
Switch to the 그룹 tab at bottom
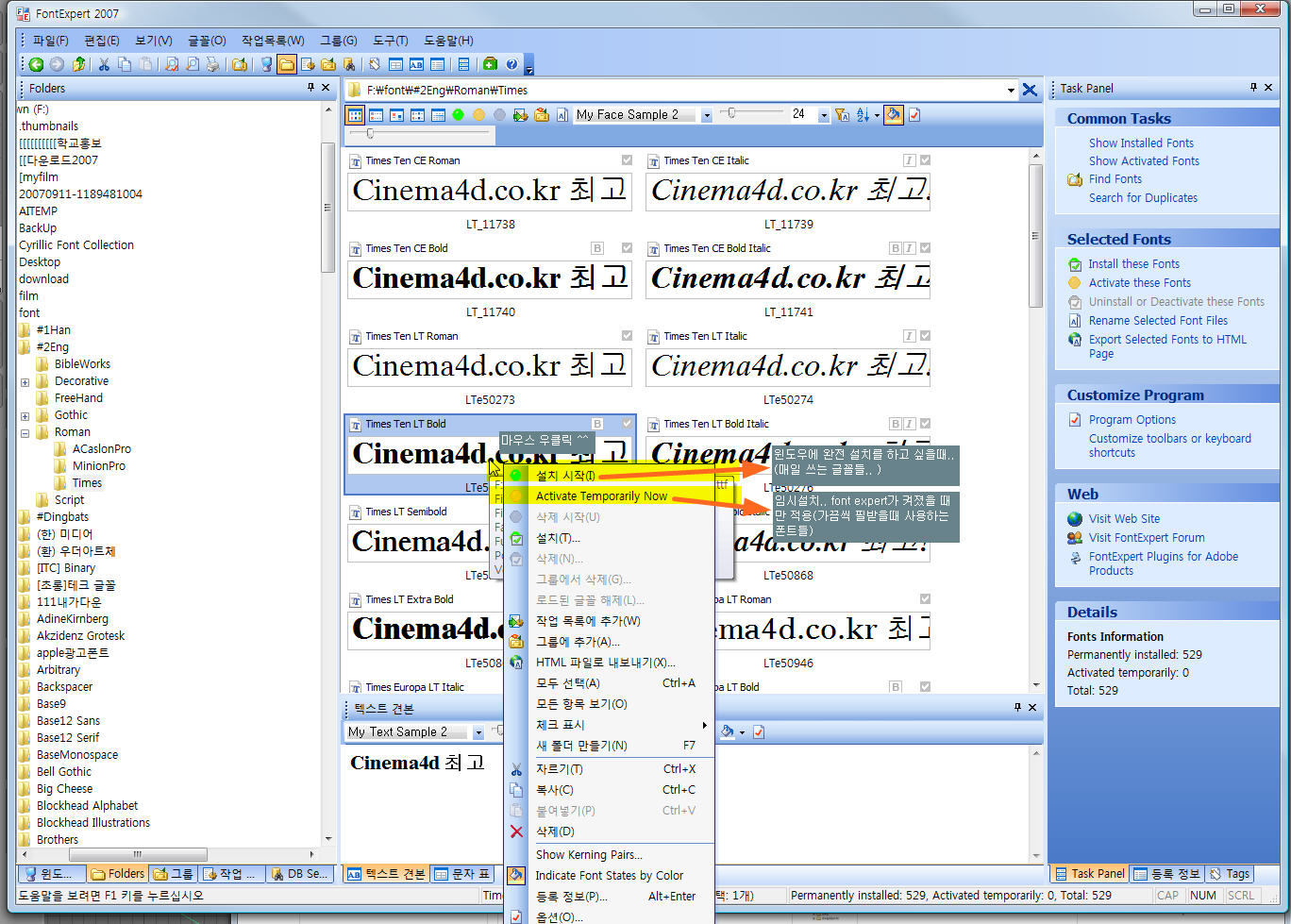pyautogui.click(x=174, y=874)
